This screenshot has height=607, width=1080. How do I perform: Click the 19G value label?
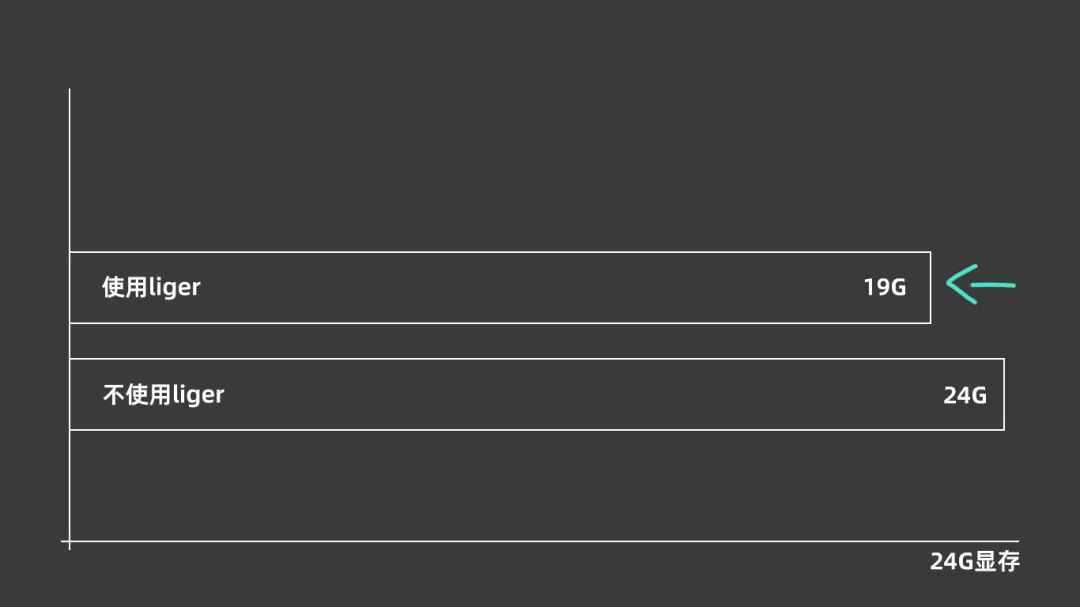(884, 288)
